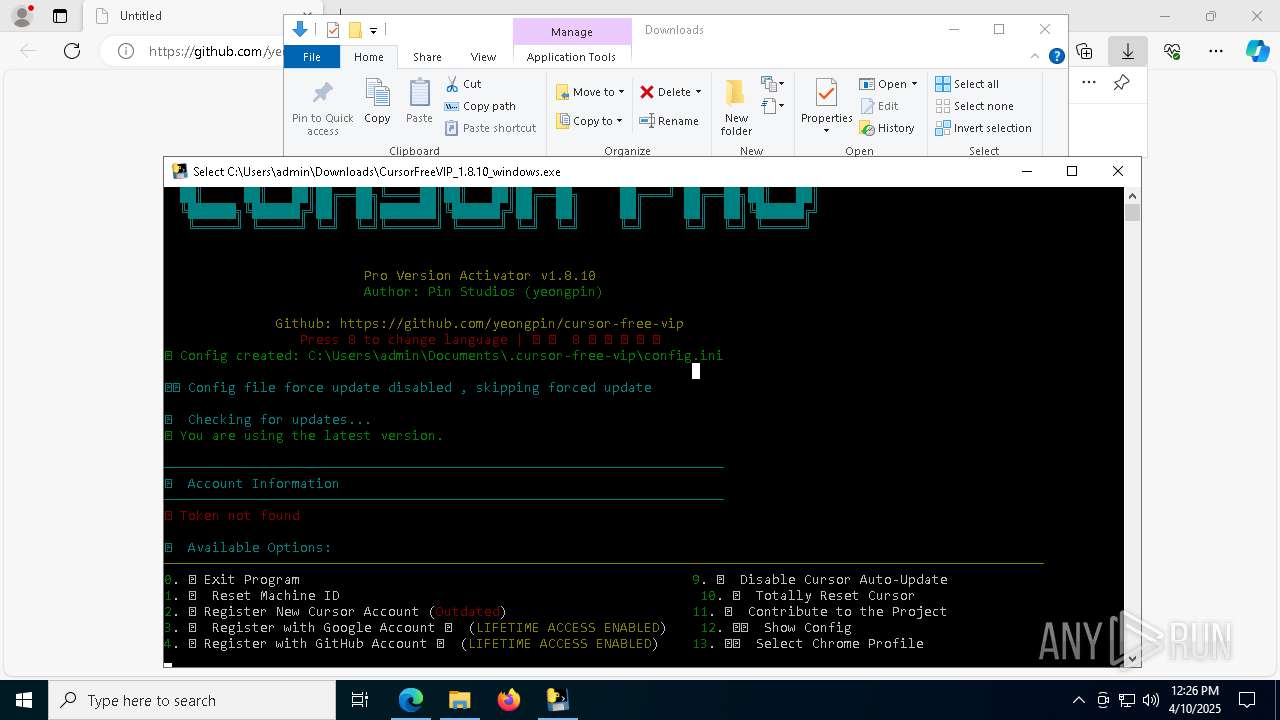Open the Copilot icon in Edge
This screenshot has width=1280, height=720.
tap(1258, 51)
